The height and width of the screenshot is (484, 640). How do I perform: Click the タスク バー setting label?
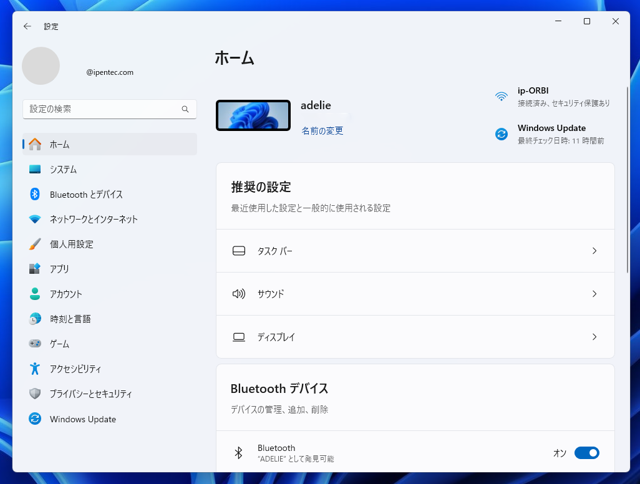pos(274,251)
